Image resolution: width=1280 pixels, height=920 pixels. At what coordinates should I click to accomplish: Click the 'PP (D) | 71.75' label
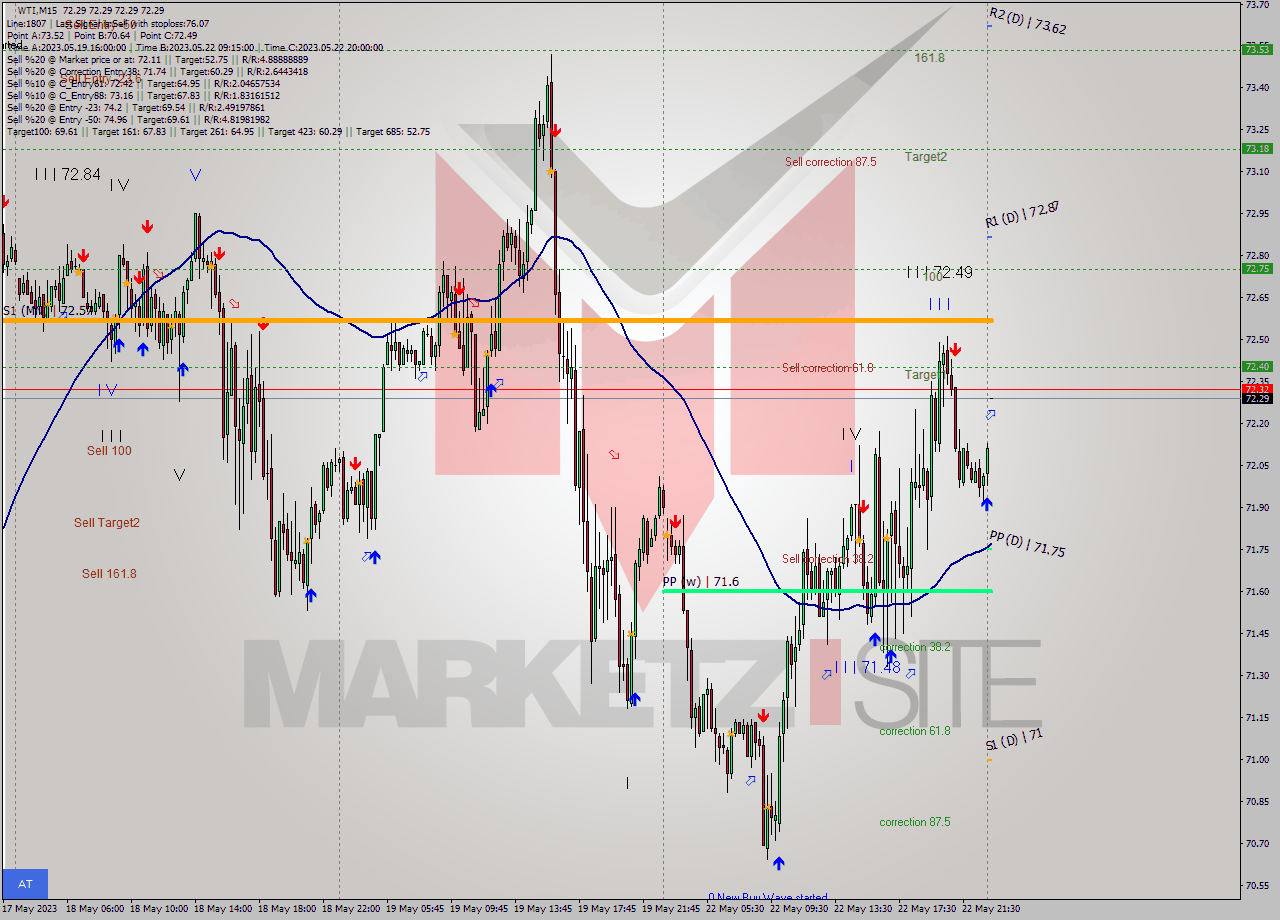click(1027, 544)
